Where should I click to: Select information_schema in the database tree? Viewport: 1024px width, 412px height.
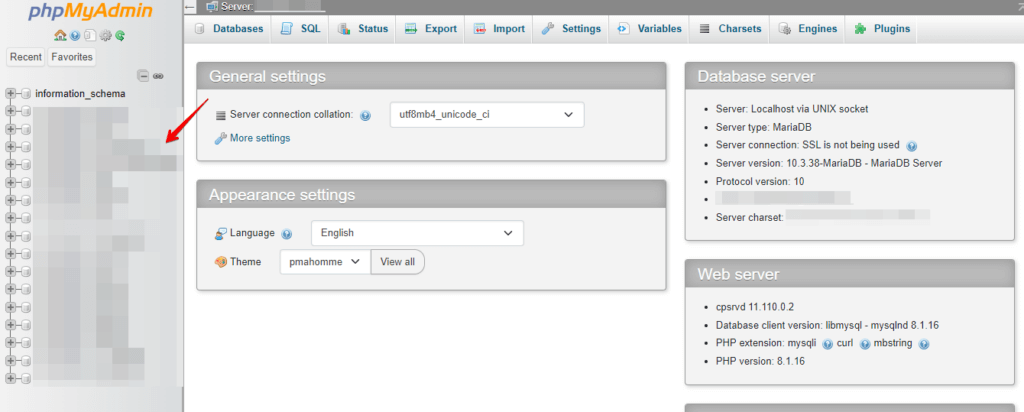click(x=80, y=94)
